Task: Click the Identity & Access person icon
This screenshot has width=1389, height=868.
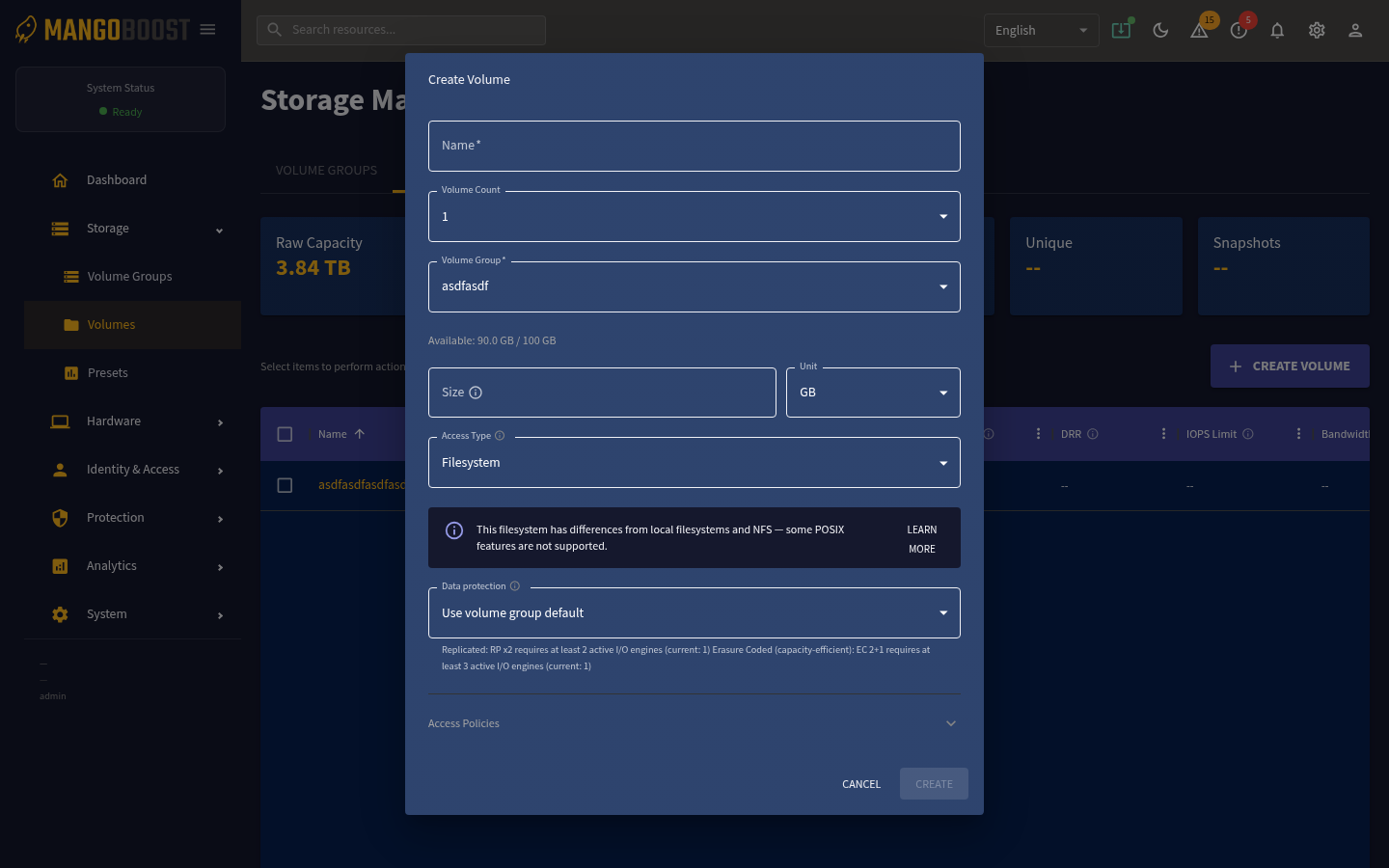Action: tap(60, 470)
